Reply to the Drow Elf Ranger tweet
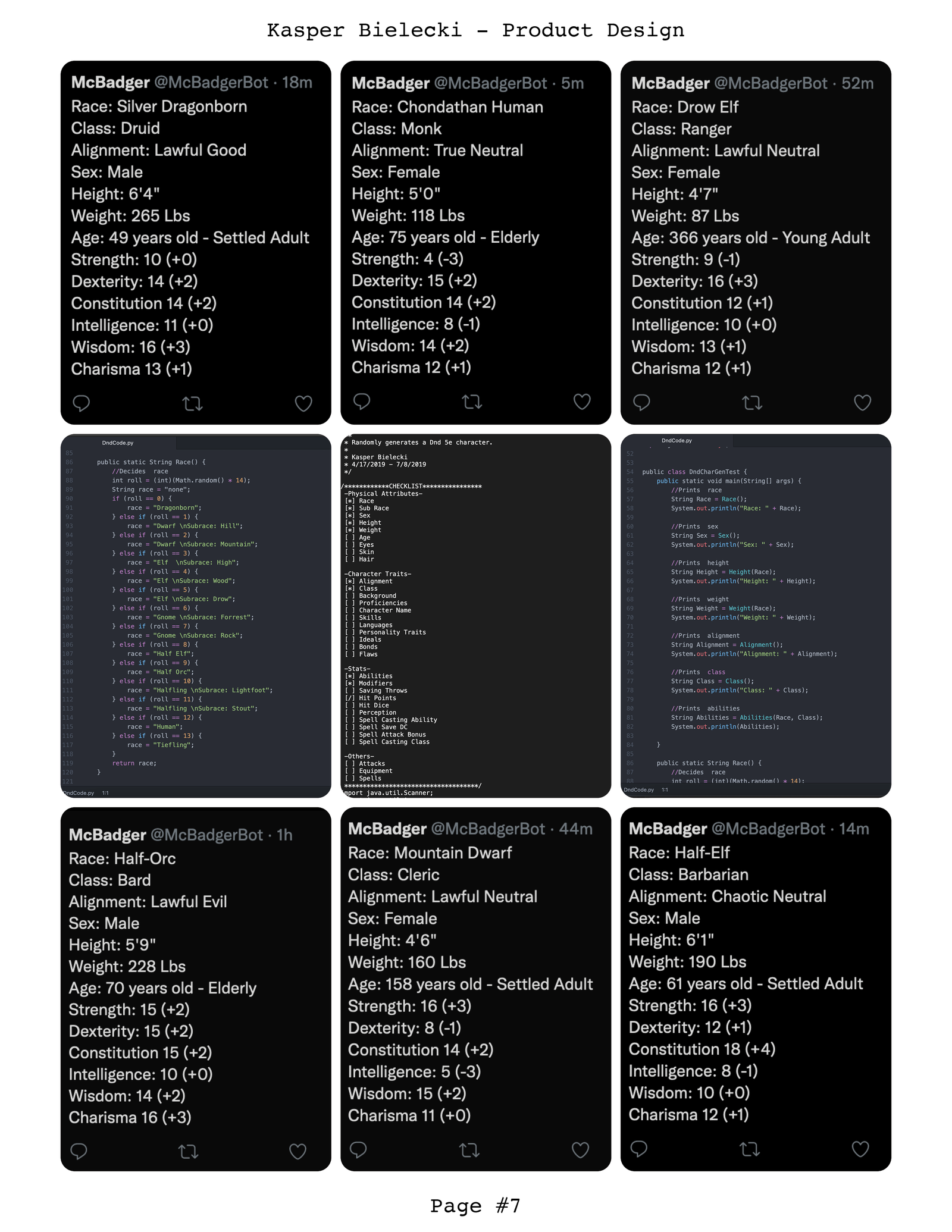The width and height of the screenshot is (952, 1232). [x=641, y=403]
